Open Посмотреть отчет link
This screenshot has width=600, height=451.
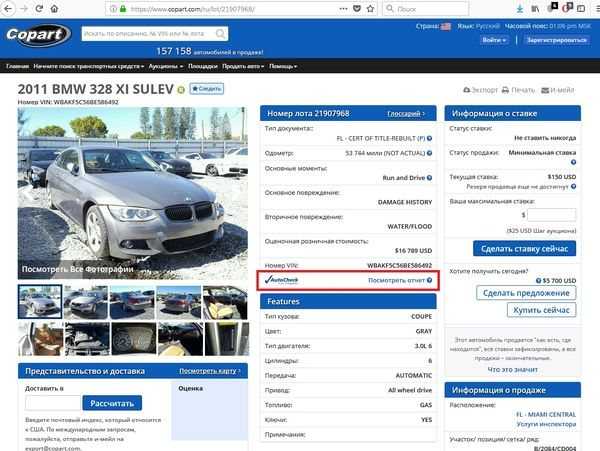point(396,280)
